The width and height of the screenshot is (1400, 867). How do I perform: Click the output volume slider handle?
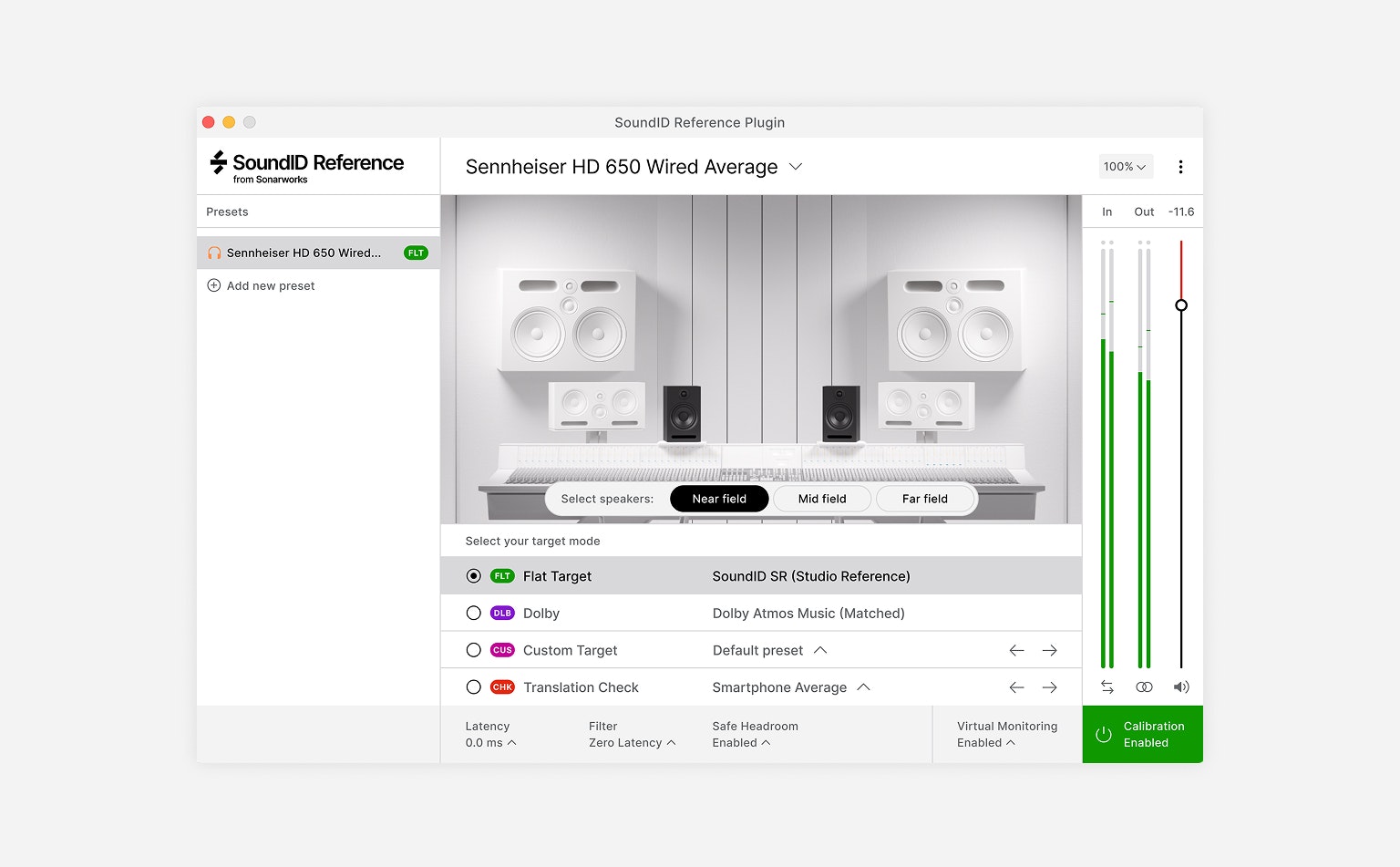1181,305
